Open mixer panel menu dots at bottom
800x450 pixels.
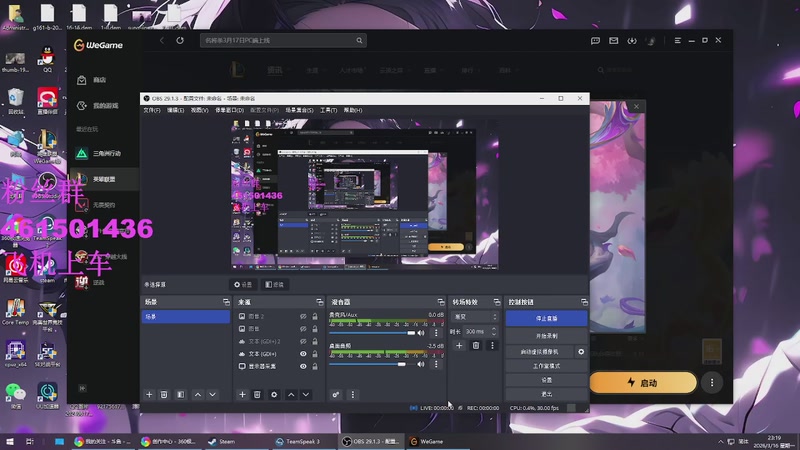(353, 394)
